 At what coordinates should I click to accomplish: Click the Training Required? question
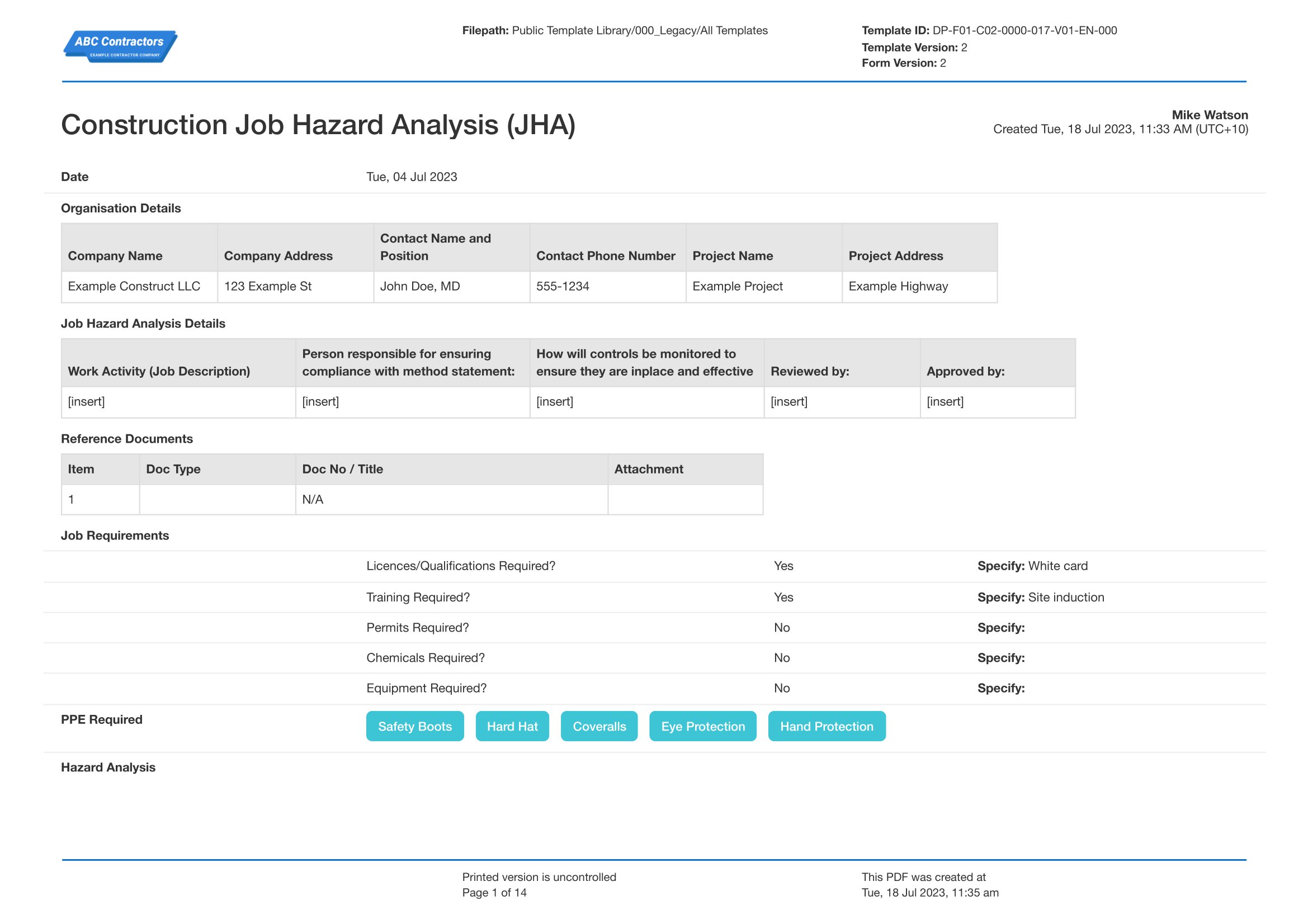(x=418, y=597)
